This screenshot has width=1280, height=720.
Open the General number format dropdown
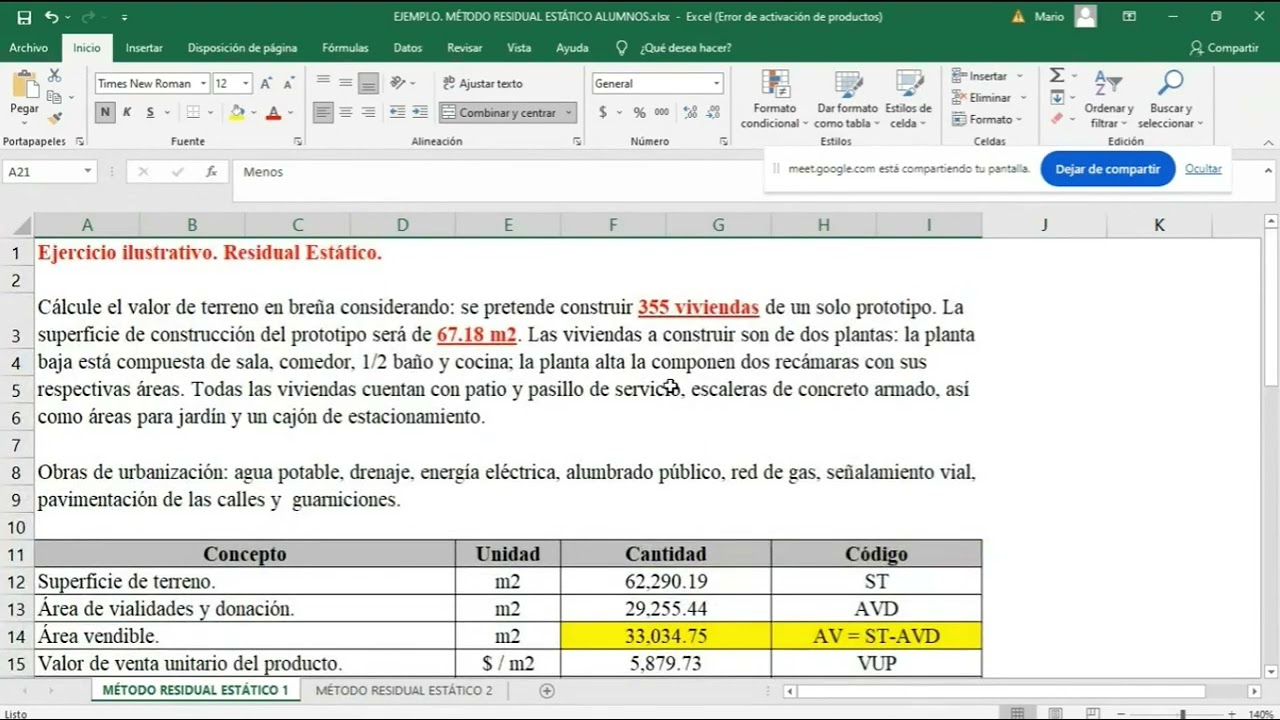[716, 84]
